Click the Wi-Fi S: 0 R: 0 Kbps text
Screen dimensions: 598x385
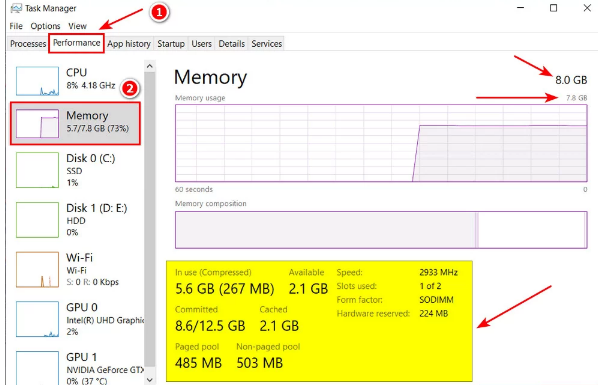[92, 282]
